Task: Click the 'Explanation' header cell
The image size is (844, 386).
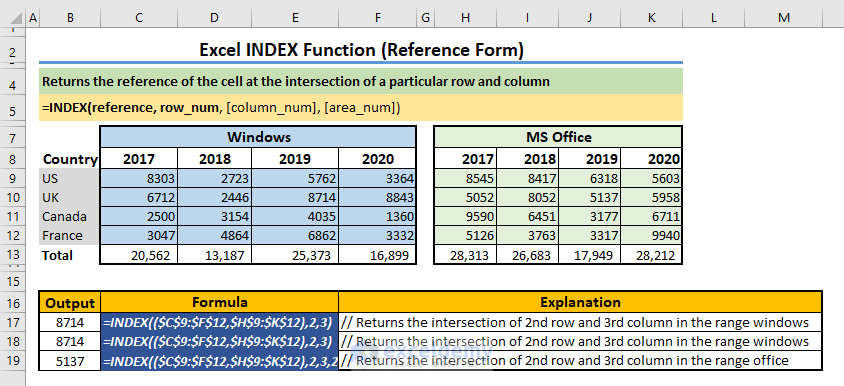Action: (x=580, y=303)
